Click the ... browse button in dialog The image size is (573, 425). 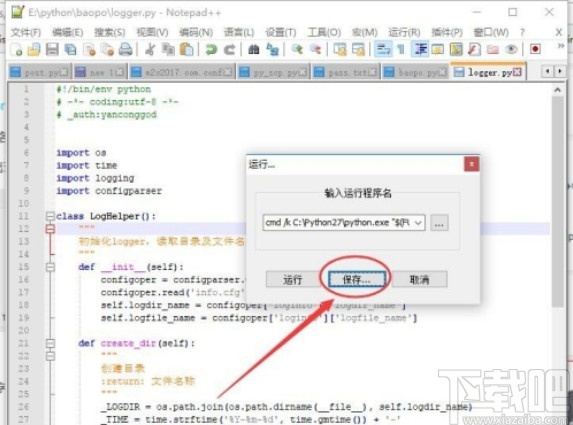pyautogui.click(x=439, y=223)
